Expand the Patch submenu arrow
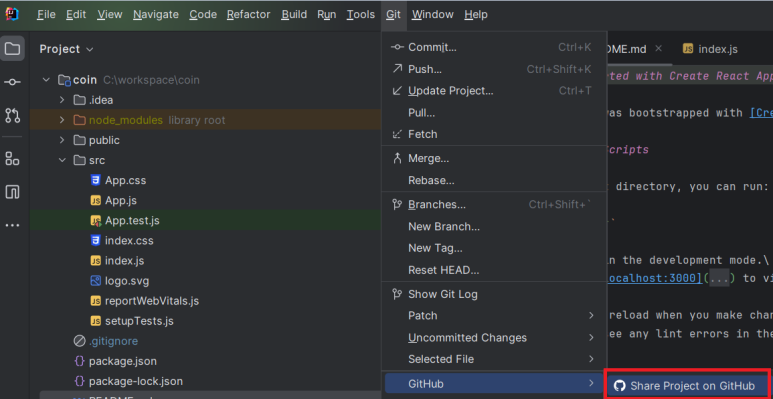This screenshot has height=399, width=773. [591, 316]
